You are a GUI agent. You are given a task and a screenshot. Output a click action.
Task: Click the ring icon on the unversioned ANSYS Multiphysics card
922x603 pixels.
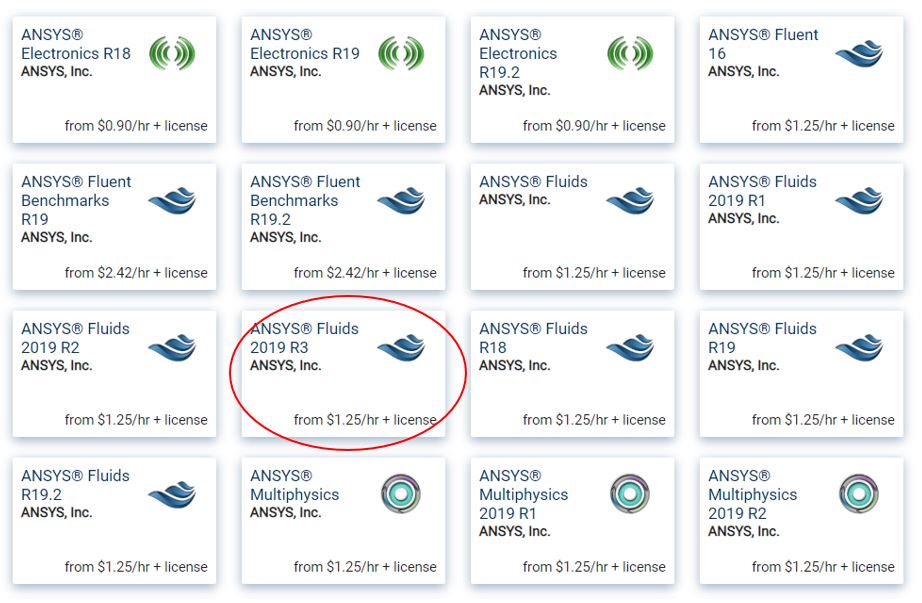[x=401, y=494]
